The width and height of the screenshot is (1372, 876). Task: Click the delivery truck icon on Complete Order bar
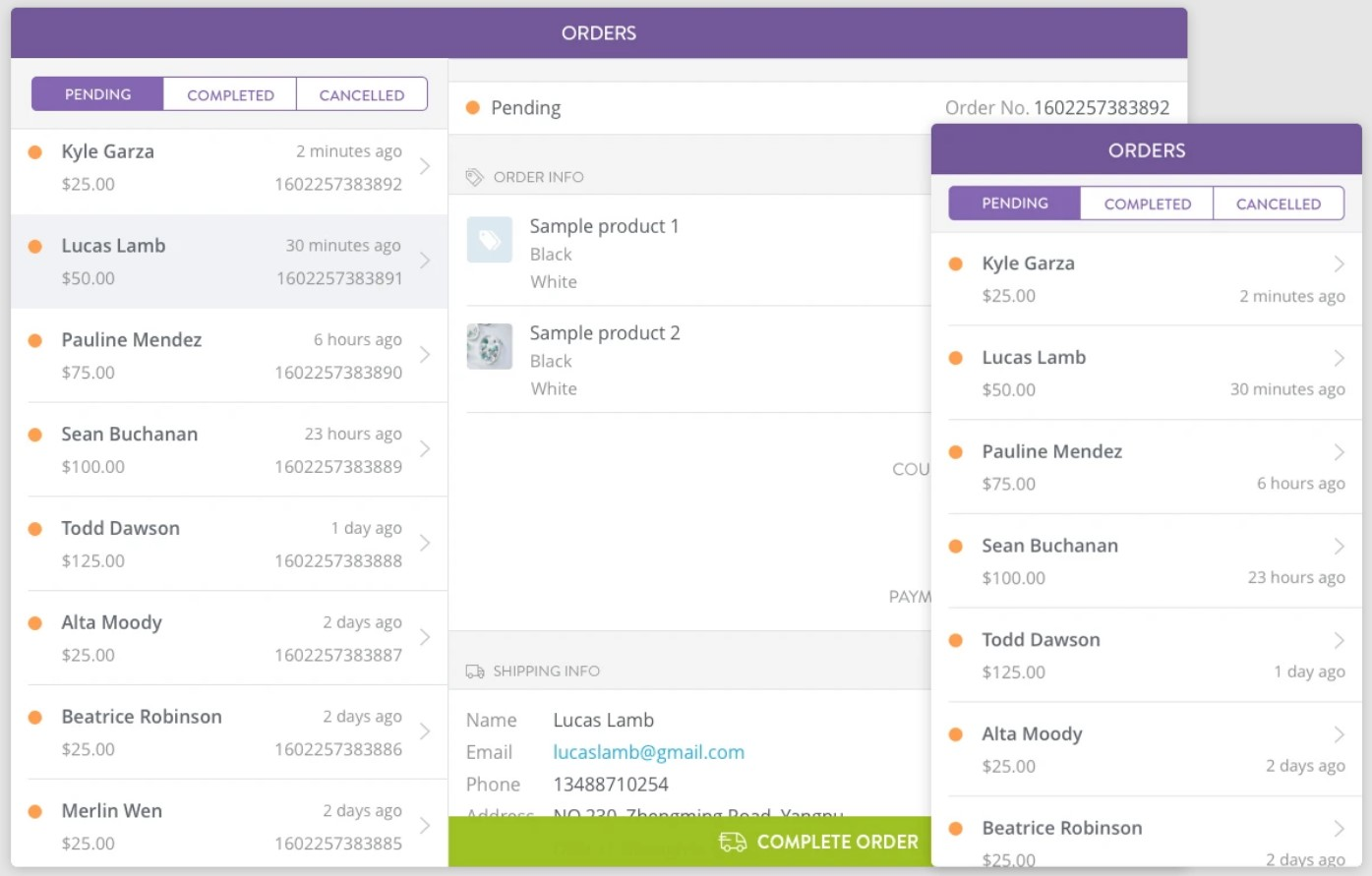point(732,842)
